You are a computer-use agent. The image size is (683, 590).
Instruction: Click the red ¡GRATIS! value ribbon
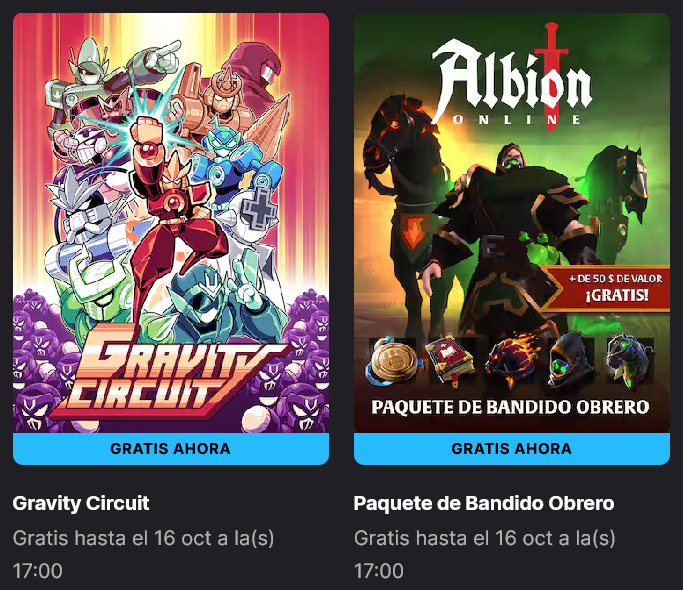pyautogui.click(x=610, y=288)
